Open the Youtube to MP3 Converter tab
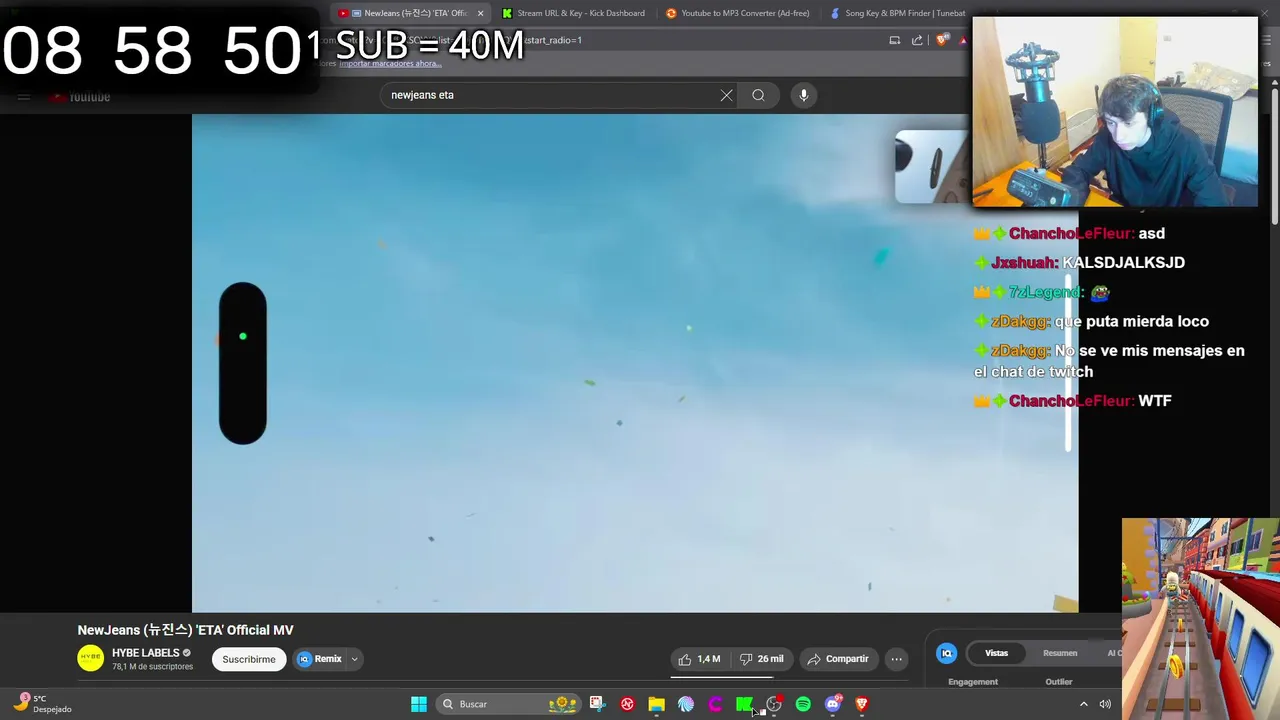 pyautogui.click(x=738, y=13)
